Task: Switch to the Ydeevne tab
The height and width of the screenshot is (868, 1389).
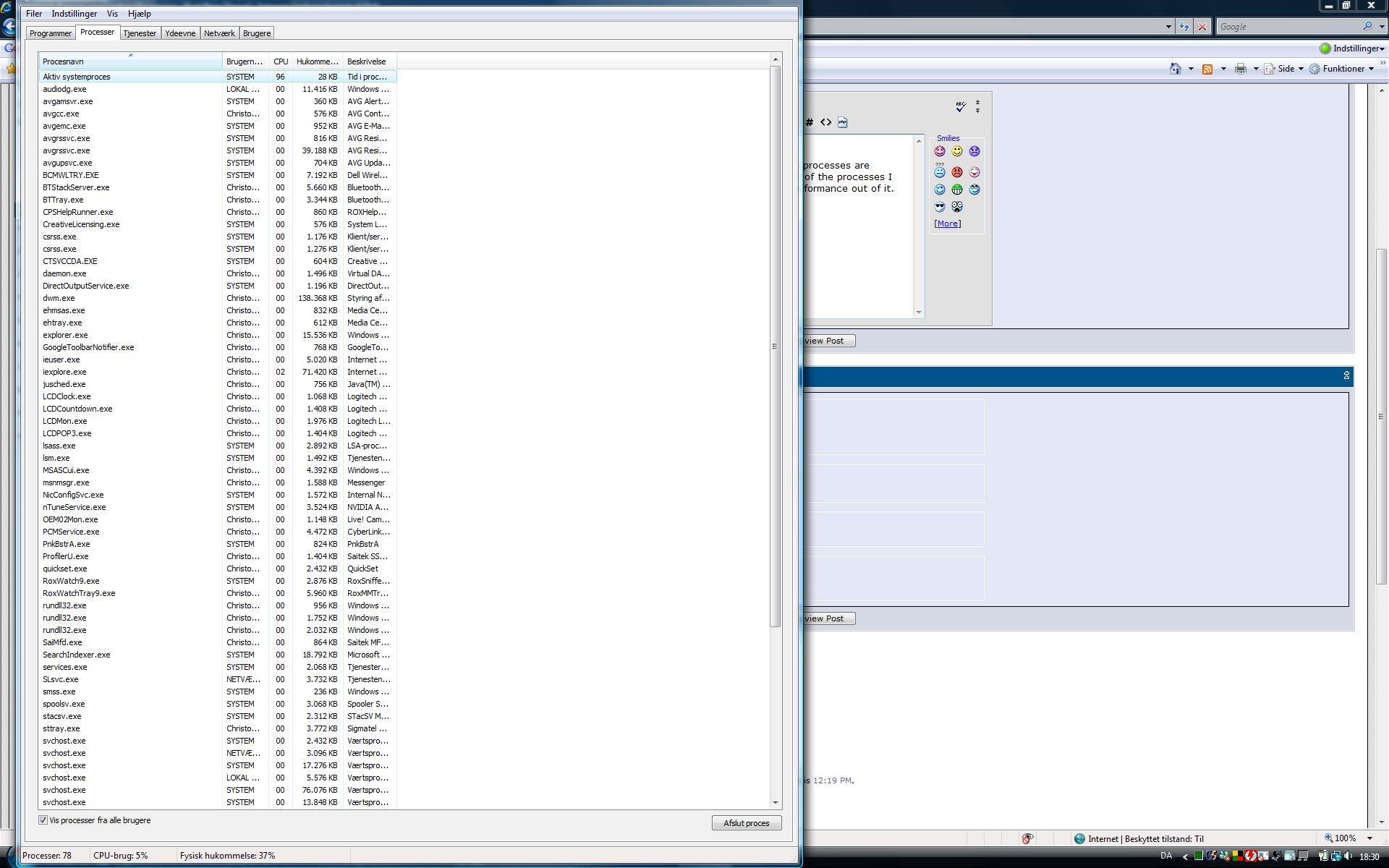Action: coord(180,33)
